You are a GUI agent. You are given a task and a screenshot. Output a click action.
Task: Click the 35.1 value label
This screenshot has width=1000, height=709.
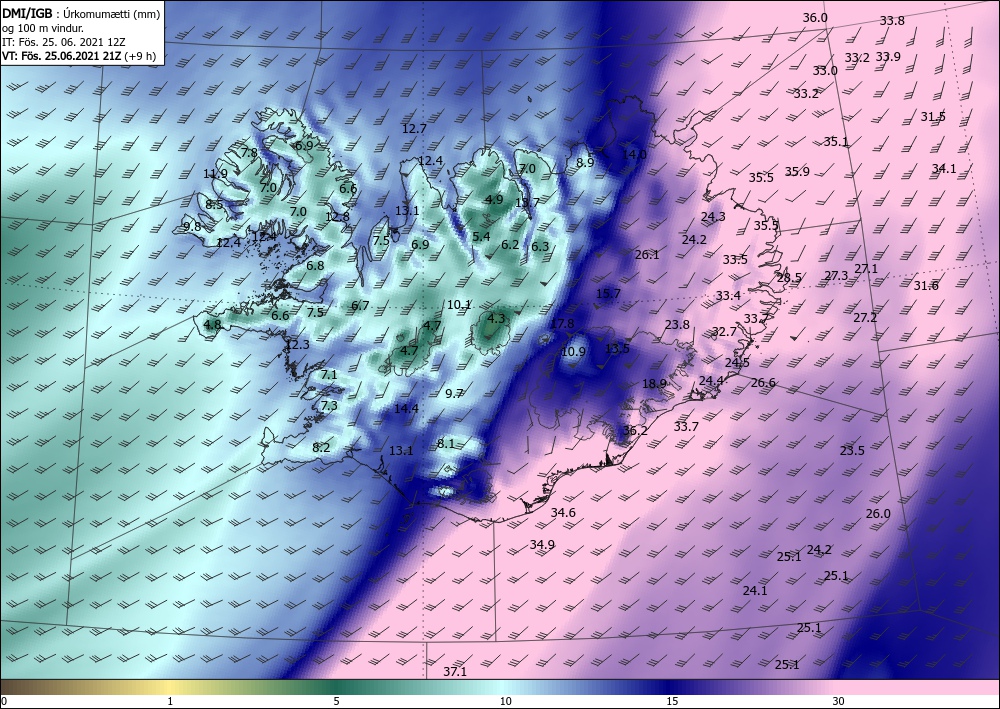pos(835,142)
